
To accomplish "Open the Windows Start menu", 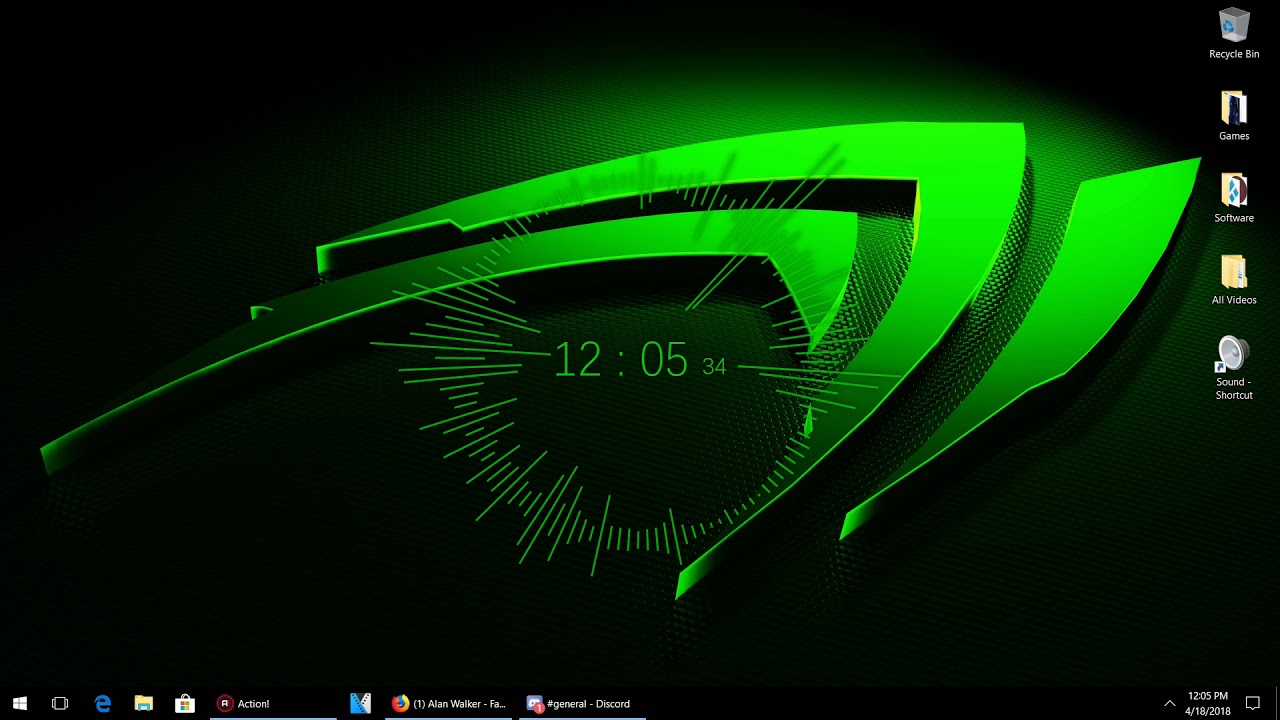I will [20, 703].
